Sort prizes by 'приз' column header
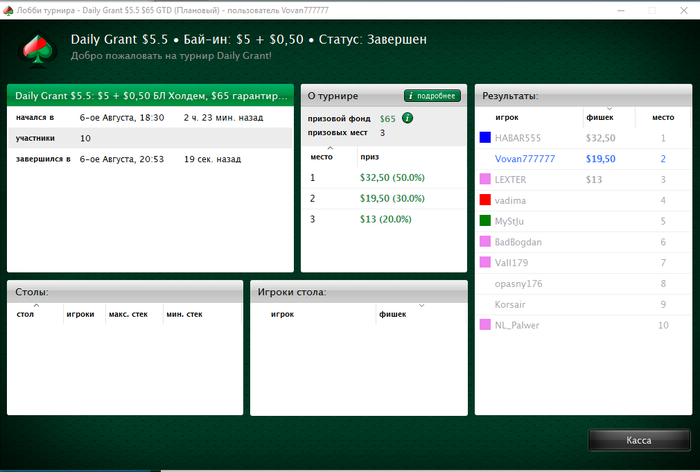The image size is (700, 472). coord(412,157)
